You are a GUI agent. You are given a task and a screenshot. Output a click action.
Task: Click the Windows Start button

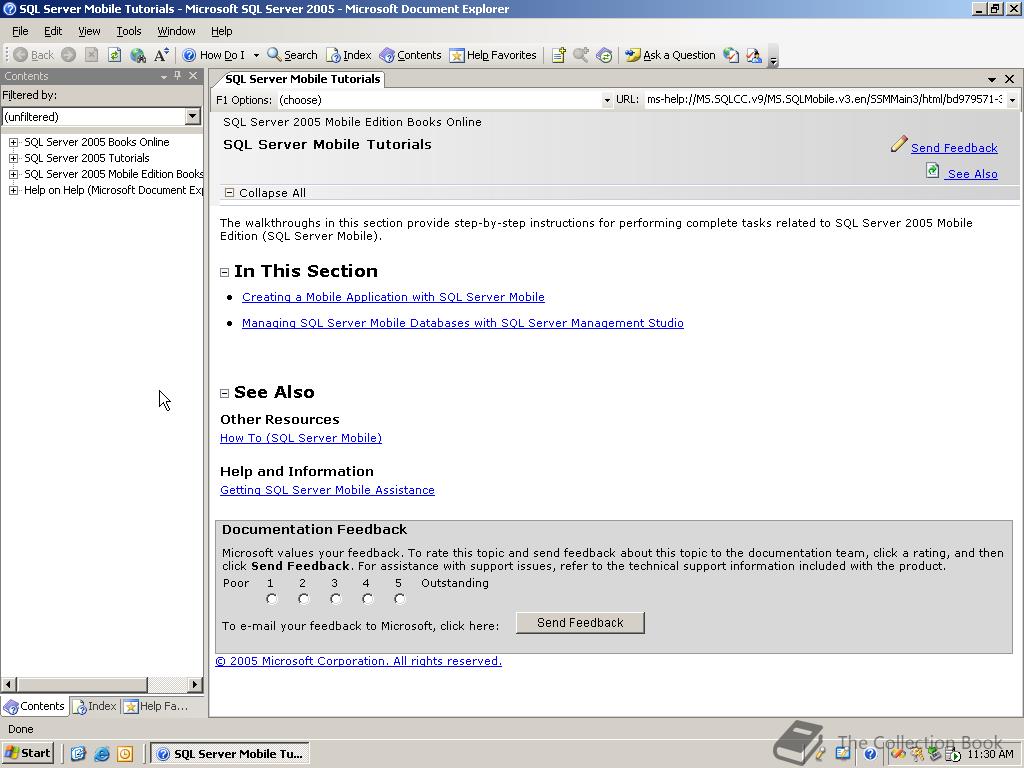coord(27,753)
